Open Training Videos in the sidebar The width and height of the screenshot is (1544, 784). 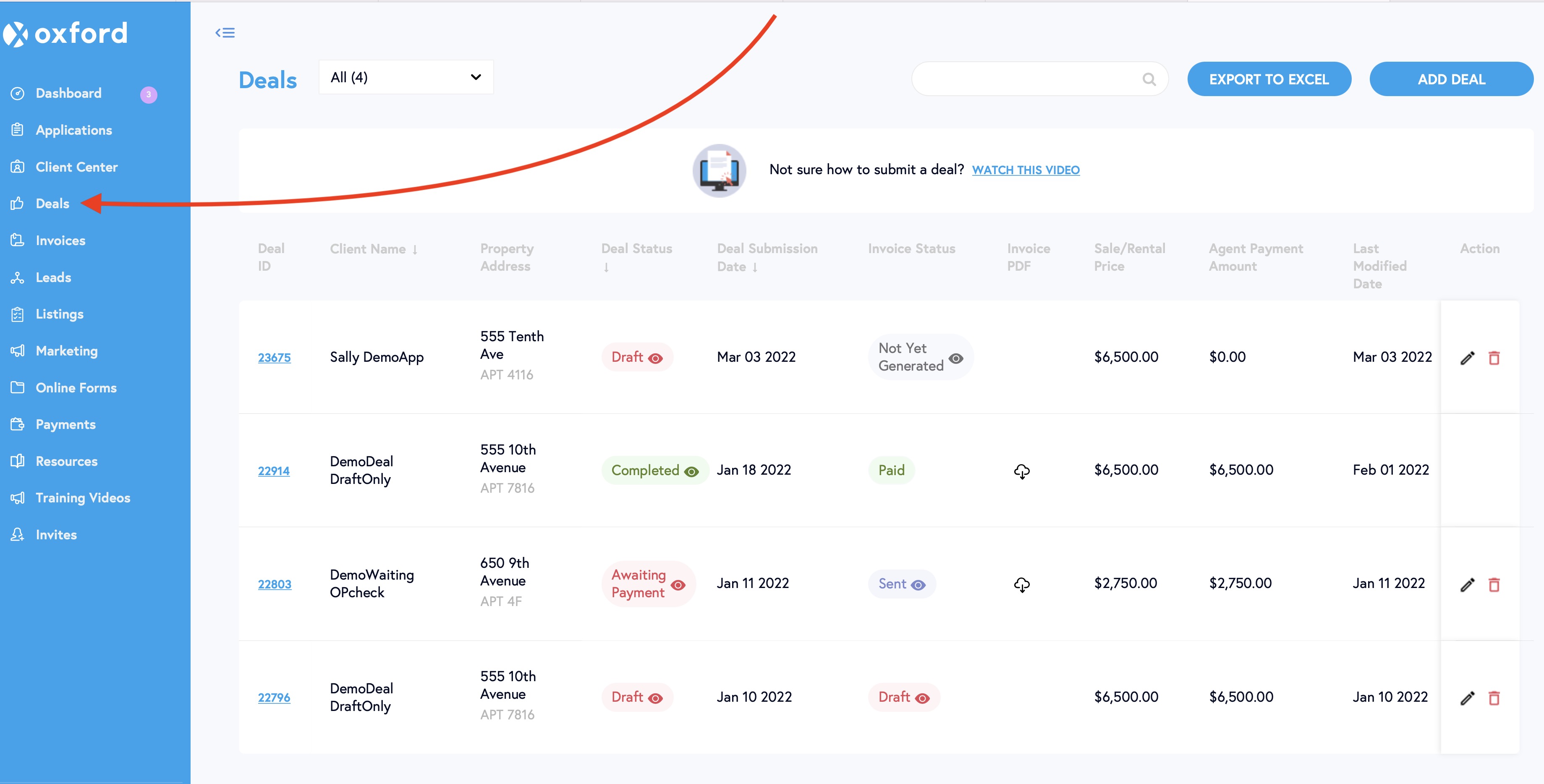83,498
